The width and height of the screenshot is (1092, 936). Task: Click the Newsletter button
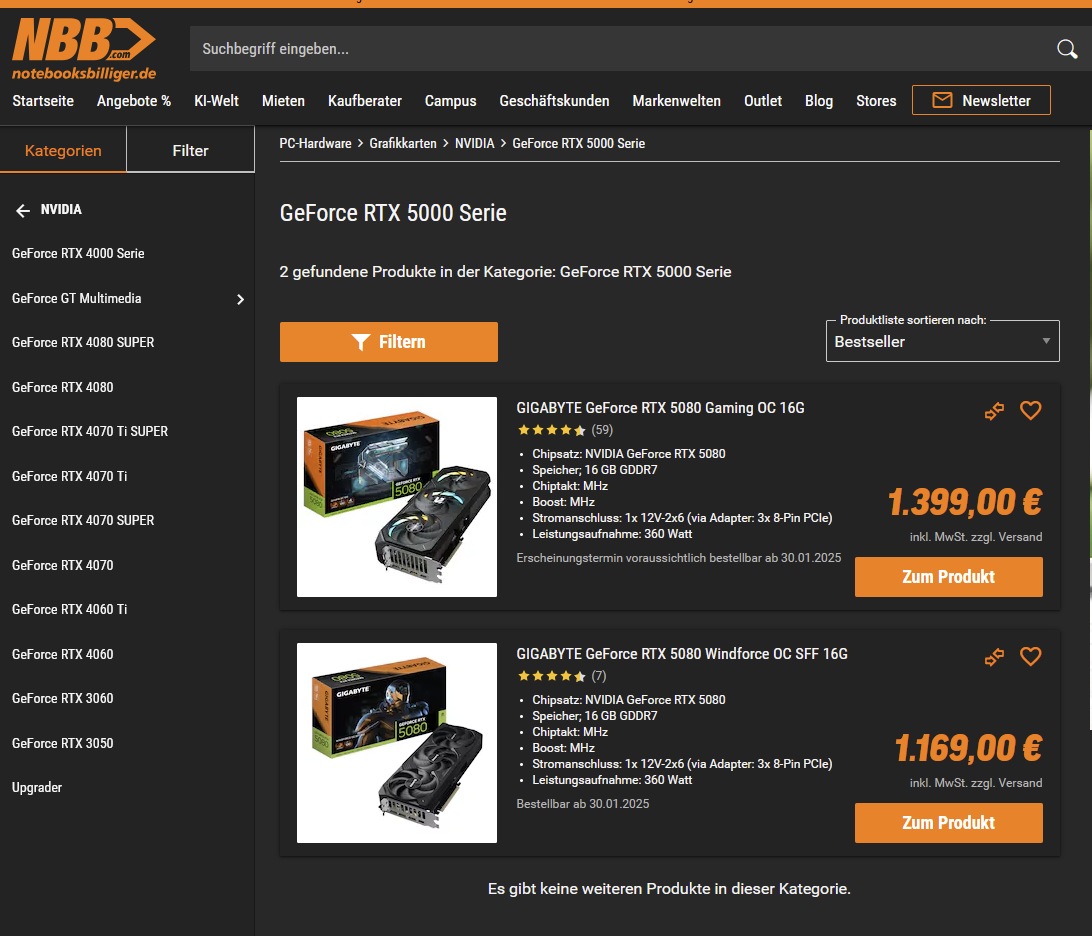[981, 100]
